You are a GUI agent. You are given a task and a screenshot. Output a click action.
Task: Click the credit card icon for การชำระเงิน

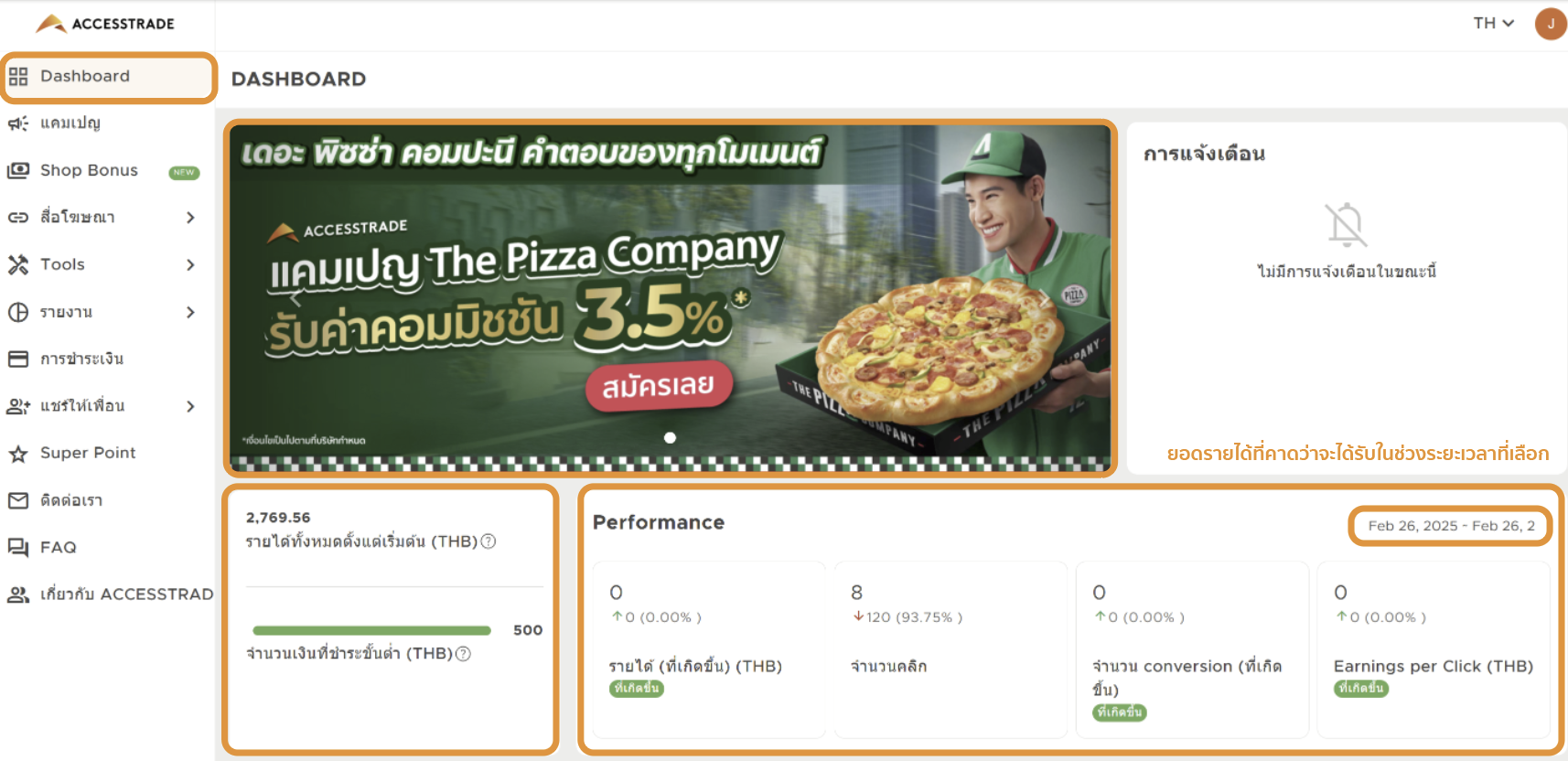18,359
